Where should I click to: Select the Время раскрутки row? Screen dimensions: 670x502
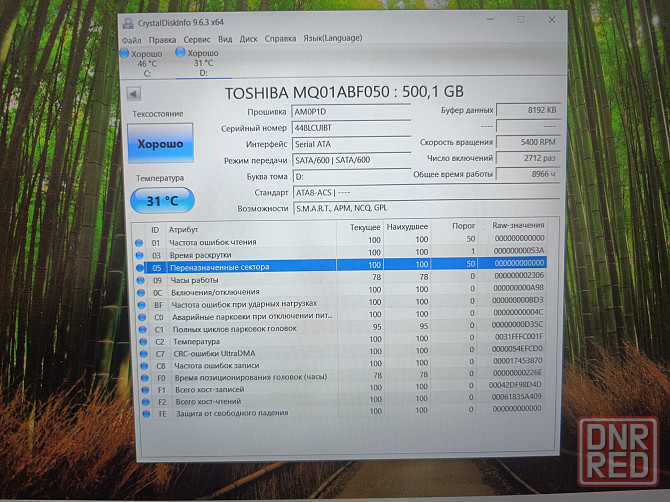[x=340, y=253]
